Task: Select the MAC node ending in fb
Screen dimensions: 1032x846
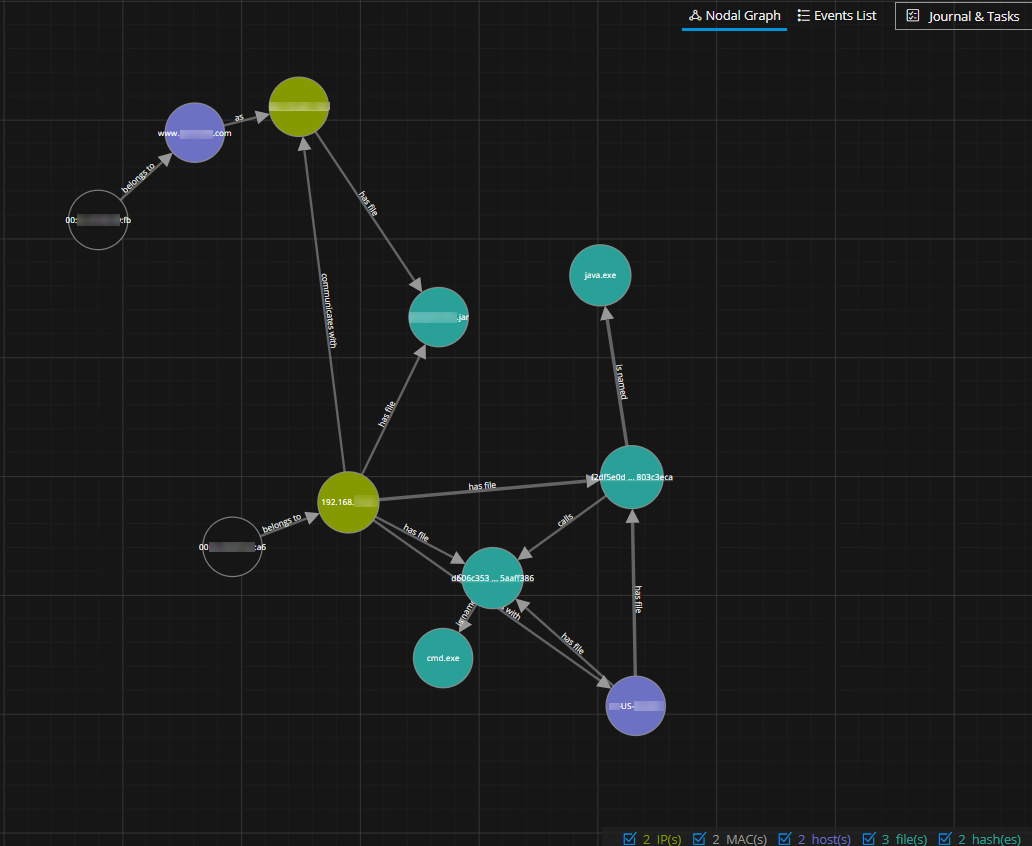Action: coord(98,220)
